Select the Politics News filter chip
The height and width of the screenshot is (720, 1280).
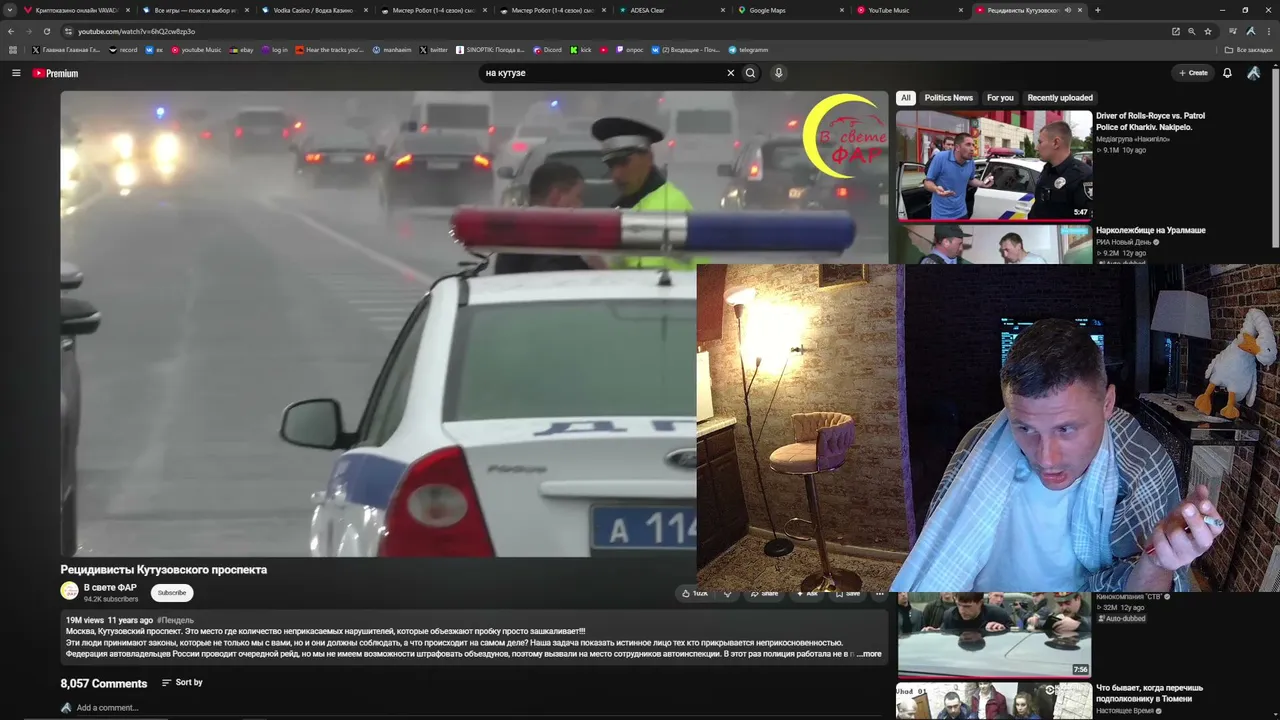click(948, 98)
